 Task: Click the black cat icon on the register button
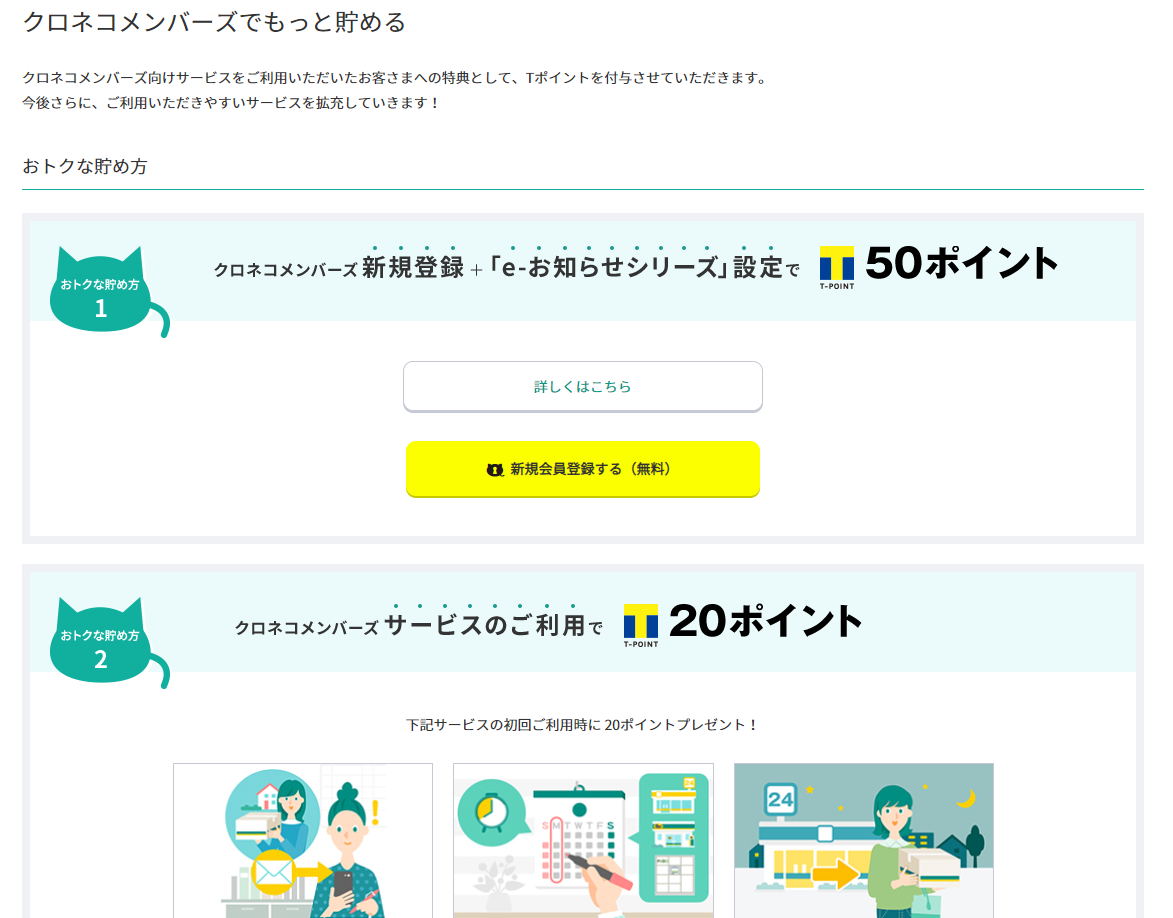(494, 470)
